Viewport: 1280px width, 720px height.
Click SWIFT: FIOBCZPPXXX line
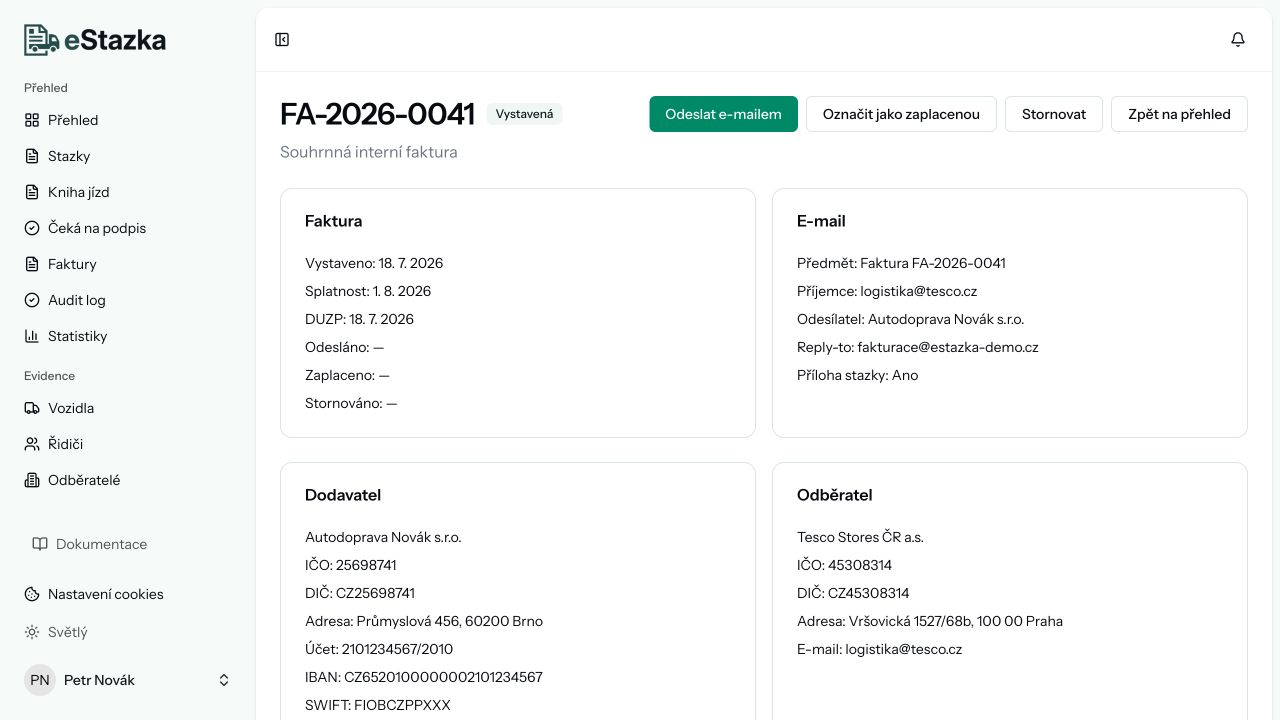pyautogui.click(x=378, y=705)
